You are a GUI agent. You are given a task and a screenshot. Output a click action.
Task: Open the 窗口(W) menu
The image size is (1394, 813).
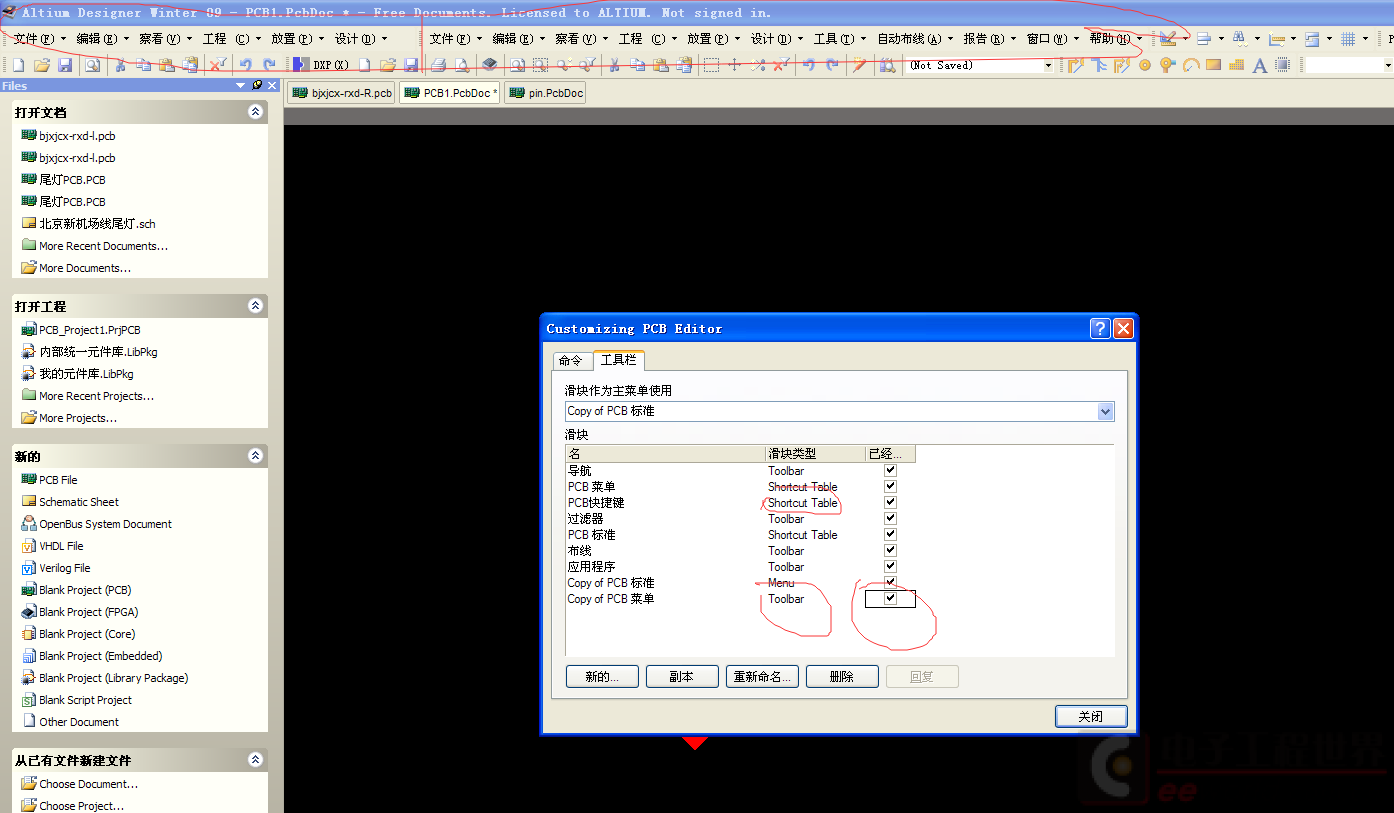click(x=1053, y=39)
